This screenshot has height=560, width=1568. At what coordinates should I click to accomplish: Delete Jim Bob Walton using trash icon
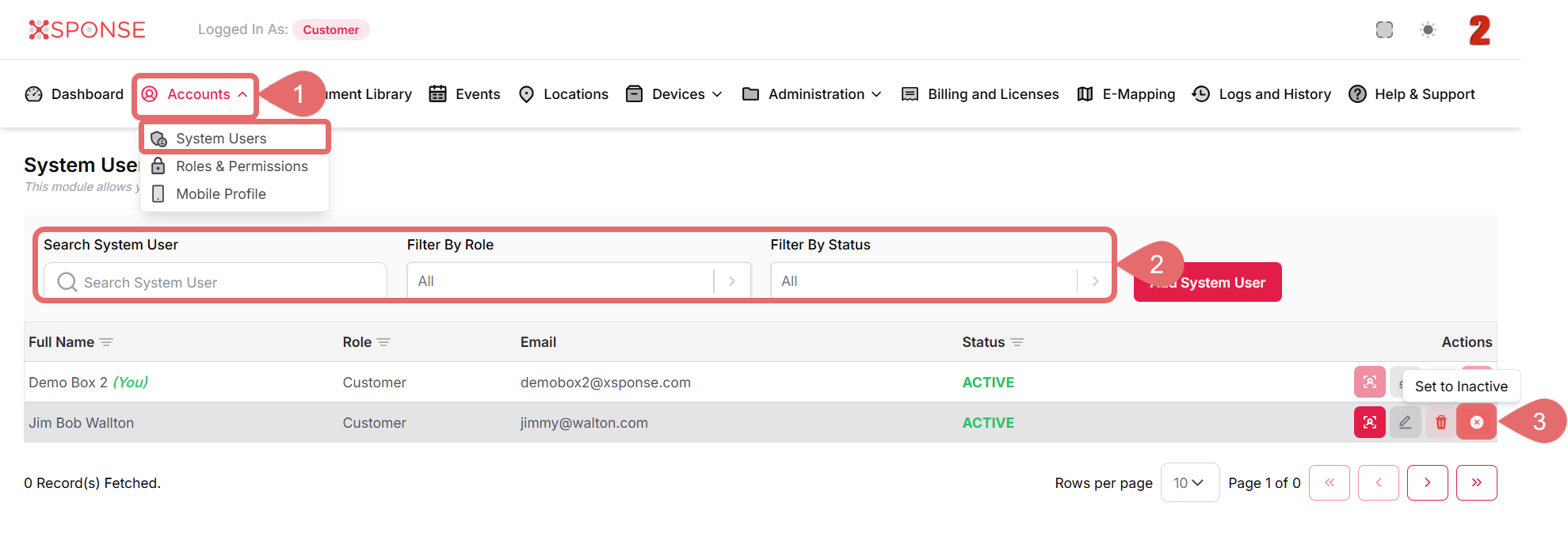click(1440, 422)
